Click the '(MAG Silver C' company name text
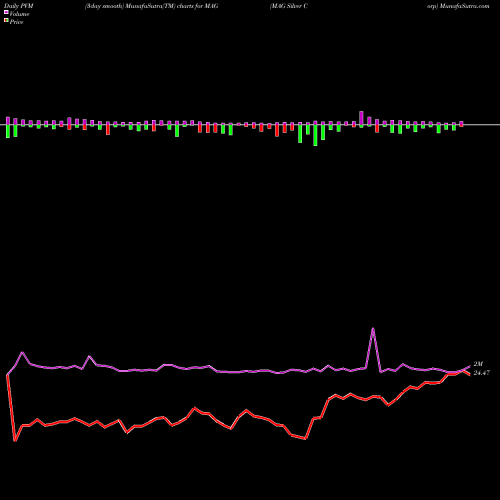This screenshot has height=500, width=500. tap(289, 6)
